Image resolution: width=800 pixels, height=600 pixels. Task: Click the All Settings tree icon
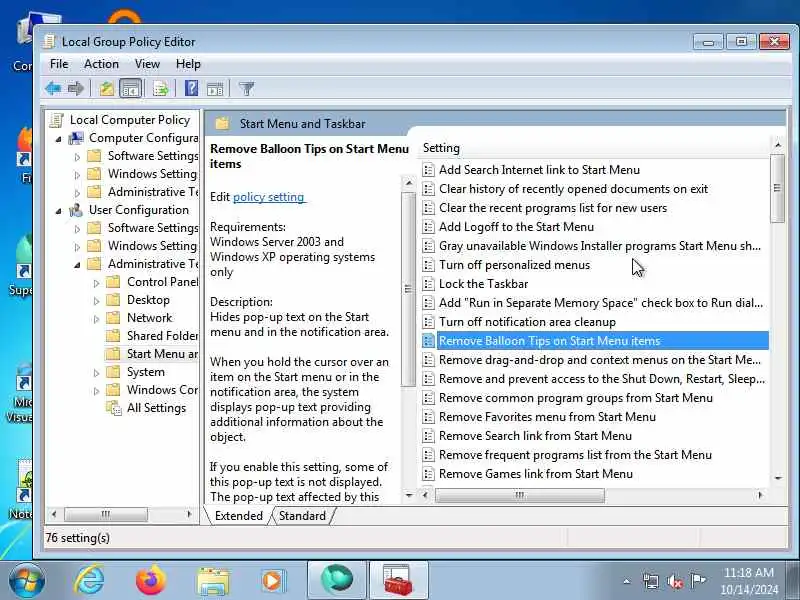(x=113, y=408)
